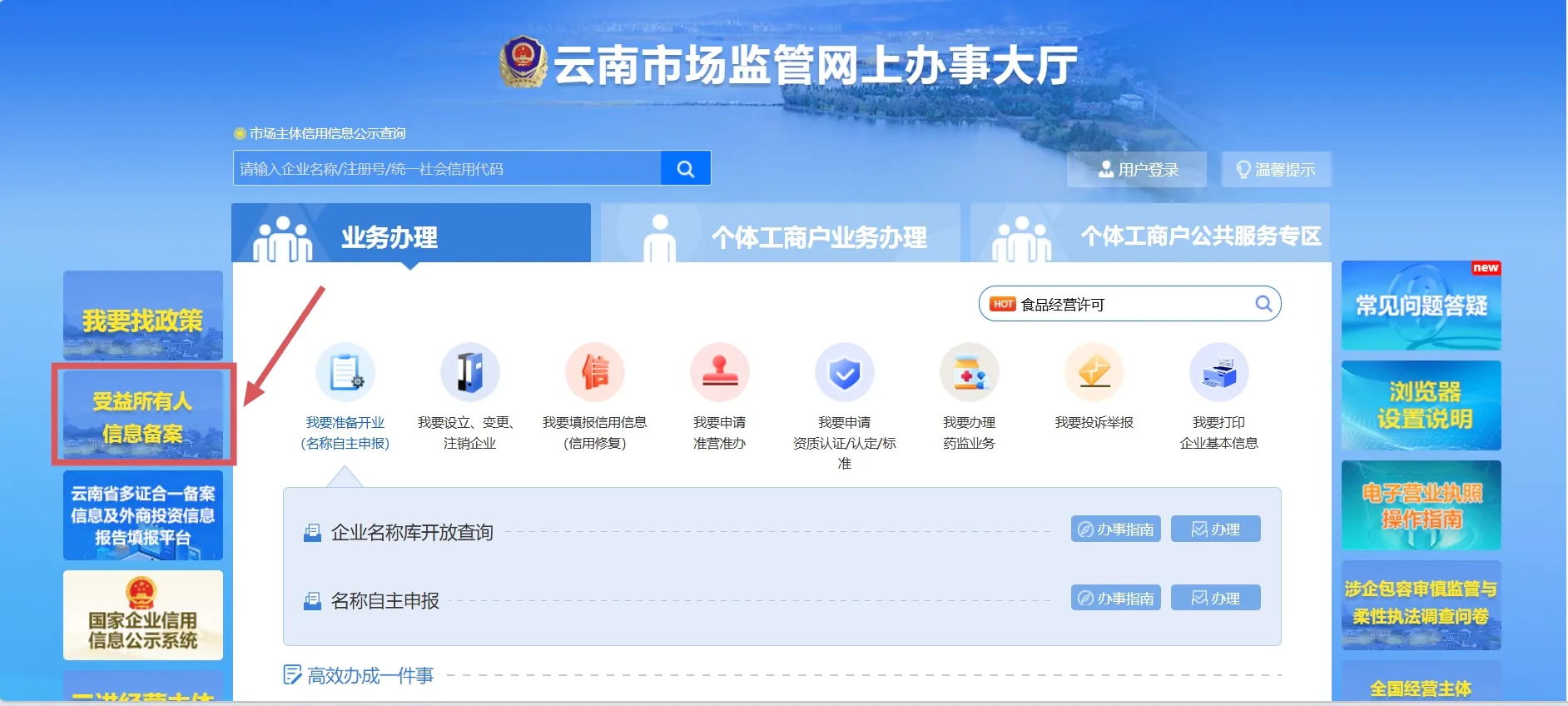1568x706 pixels.
Task: Focus the enterprise name search field
Action: 447,168
